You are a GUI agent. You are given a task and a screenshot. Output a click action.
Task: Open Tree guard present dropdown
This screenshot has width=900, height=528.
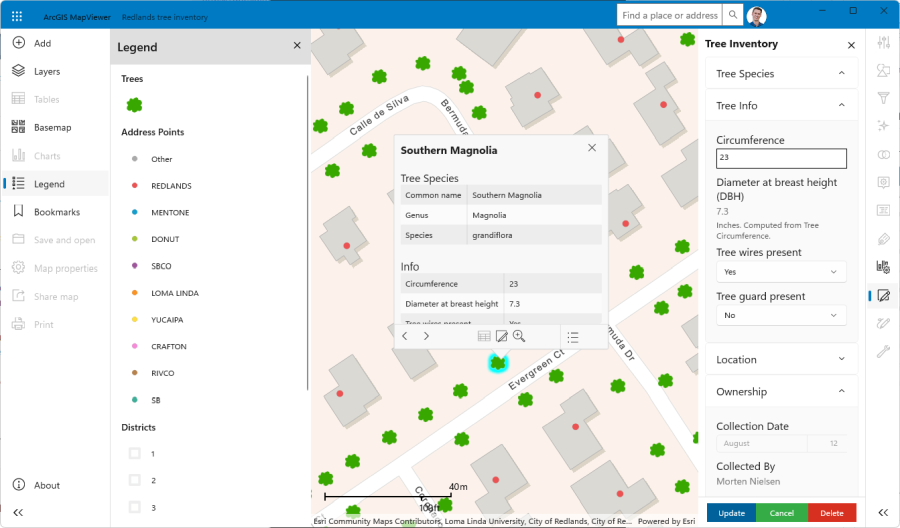pyautogui.click(x=781, y=315)
